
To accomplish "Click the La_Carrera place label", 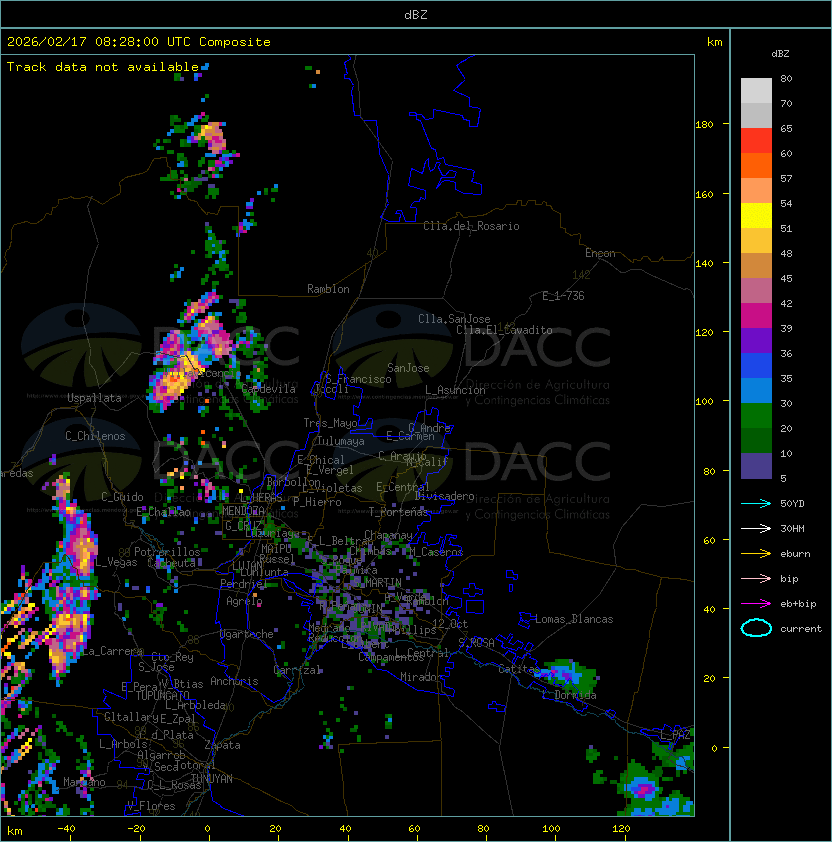I will [x=113, y=651].
